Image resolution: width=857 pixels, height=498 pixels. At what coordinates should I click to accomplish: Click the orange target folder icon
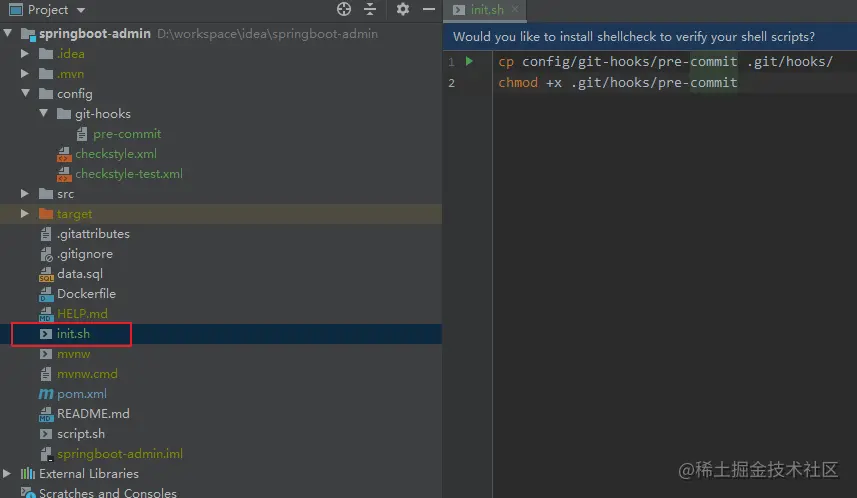pyautogui.click(x=46, y=214)
